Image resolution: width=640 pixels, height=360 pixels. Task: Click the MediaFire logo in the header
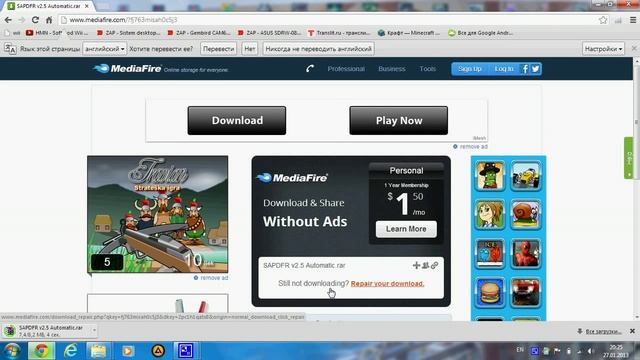pyautogui.click(x=128, y=69)
